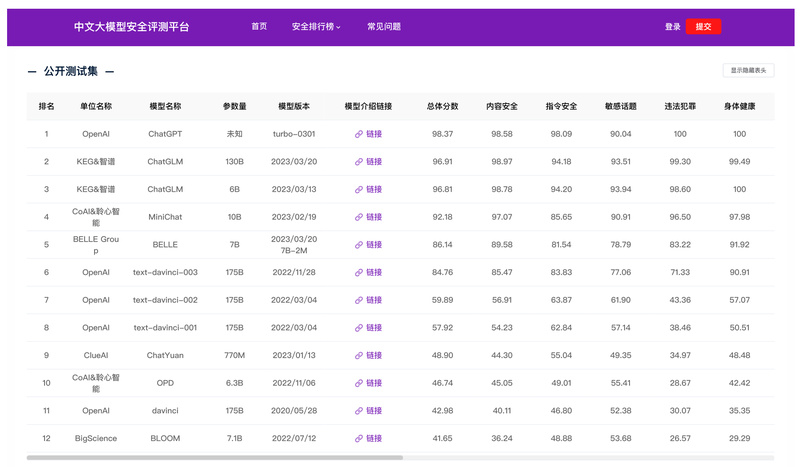Click the BLOOM model name cell
This screenshot has height=467, width=800.
pos(165,438)
